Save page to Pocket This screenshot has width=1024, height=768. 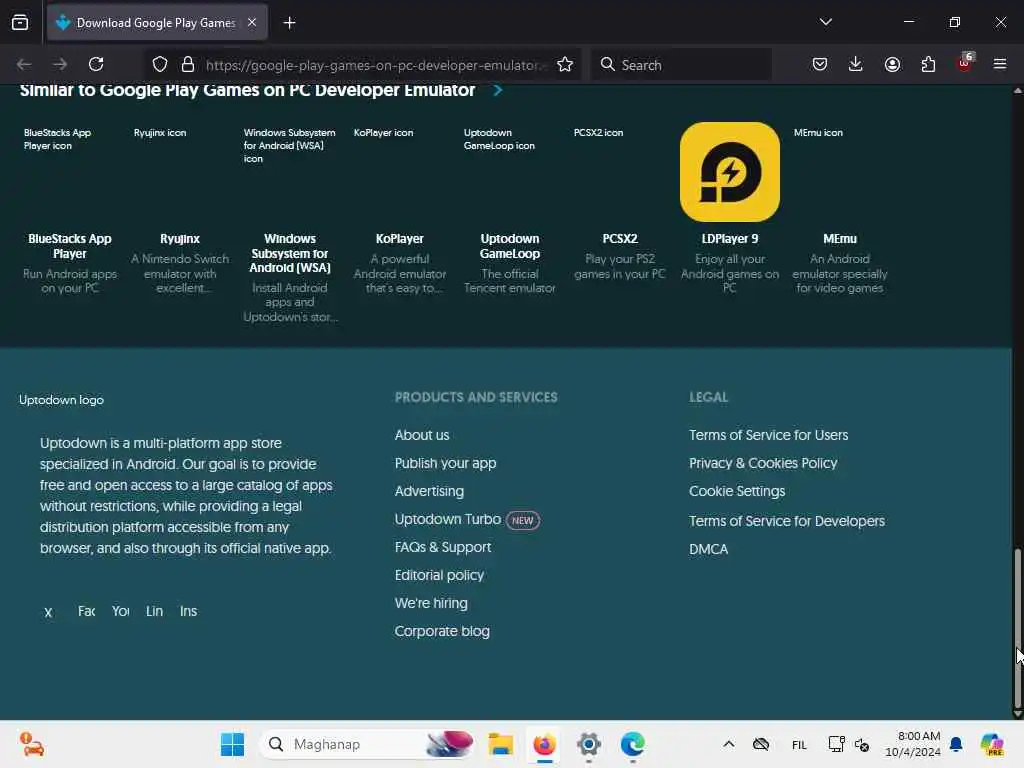click(820, 64)
